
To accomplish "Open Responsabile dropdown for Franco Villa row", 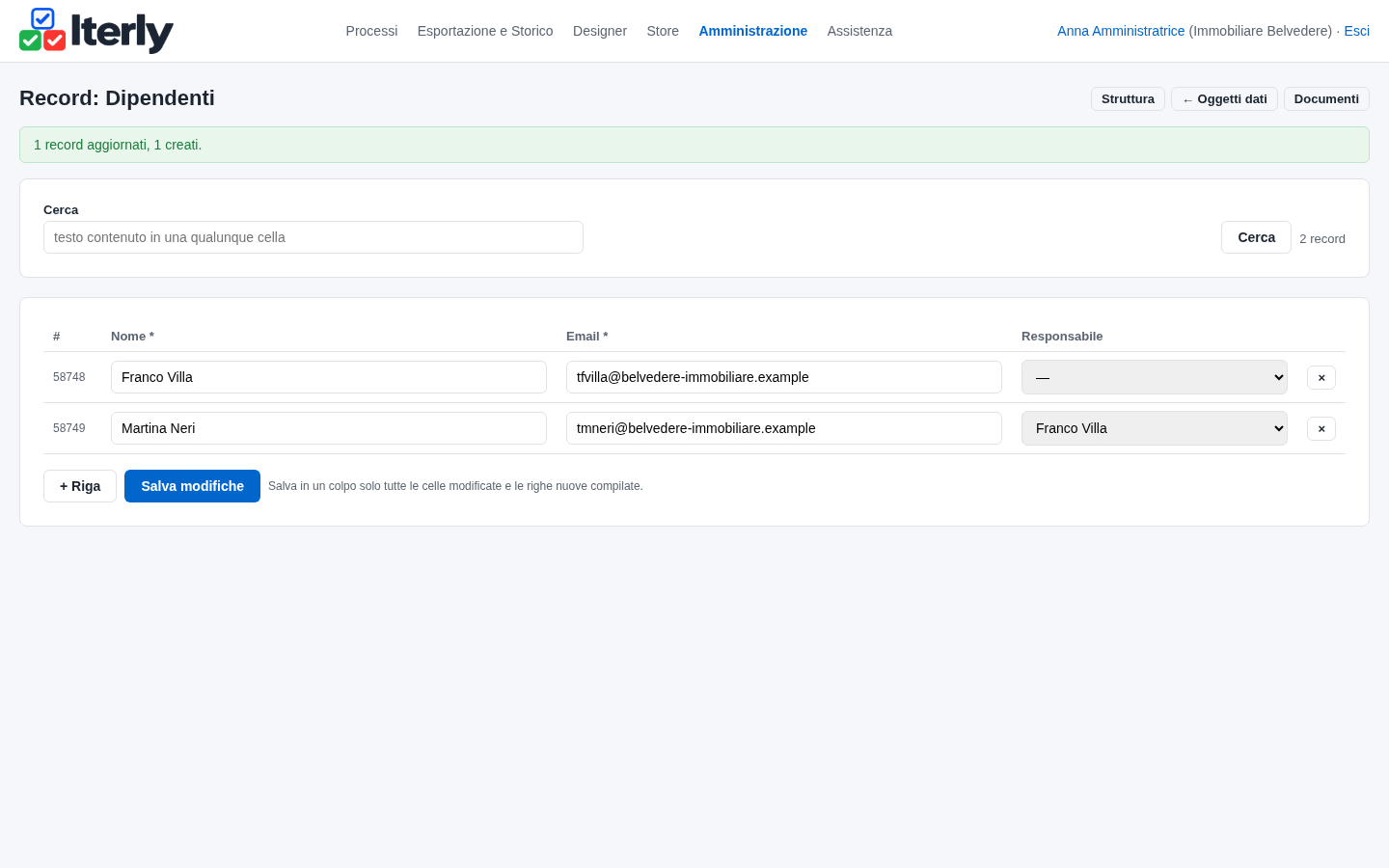I will [x=1155, y=377].
